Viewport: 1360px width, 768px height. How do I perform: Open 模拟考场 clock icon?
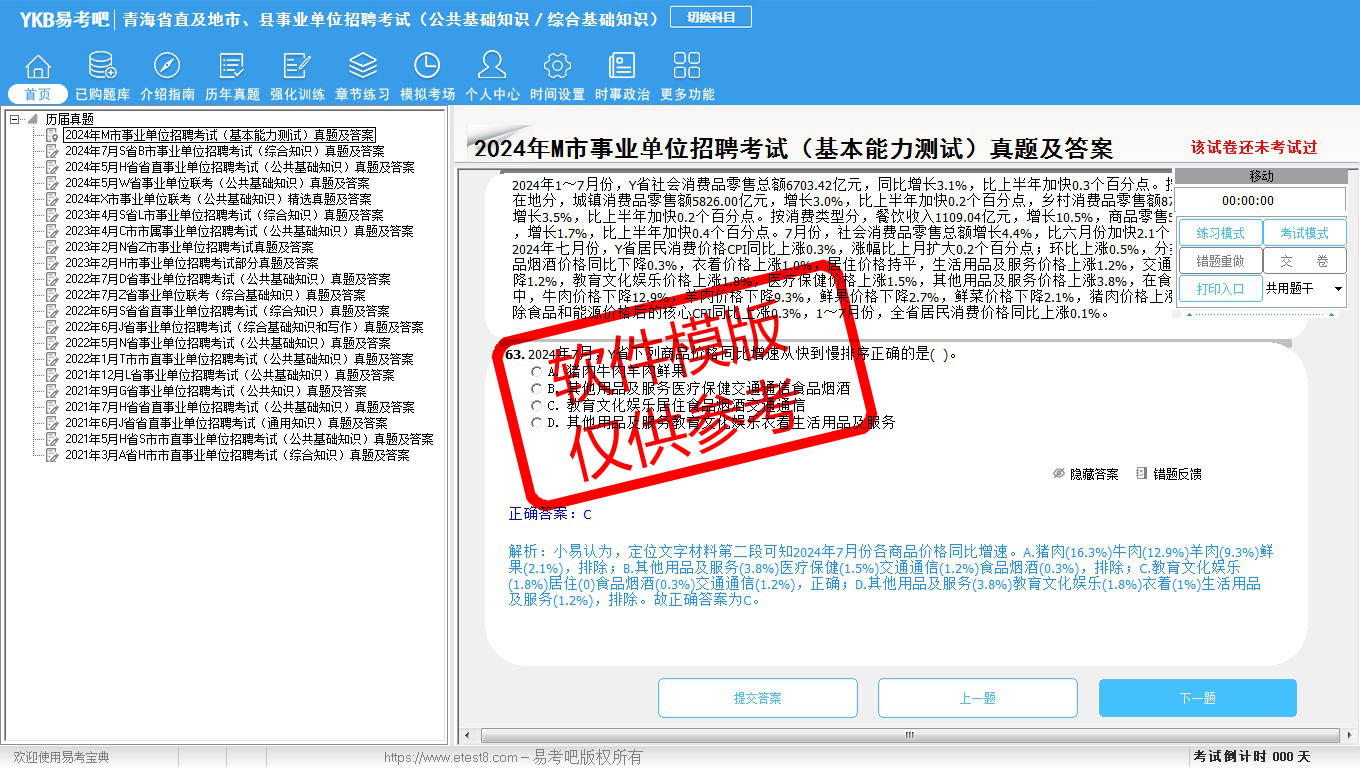(x=427, y=68)
